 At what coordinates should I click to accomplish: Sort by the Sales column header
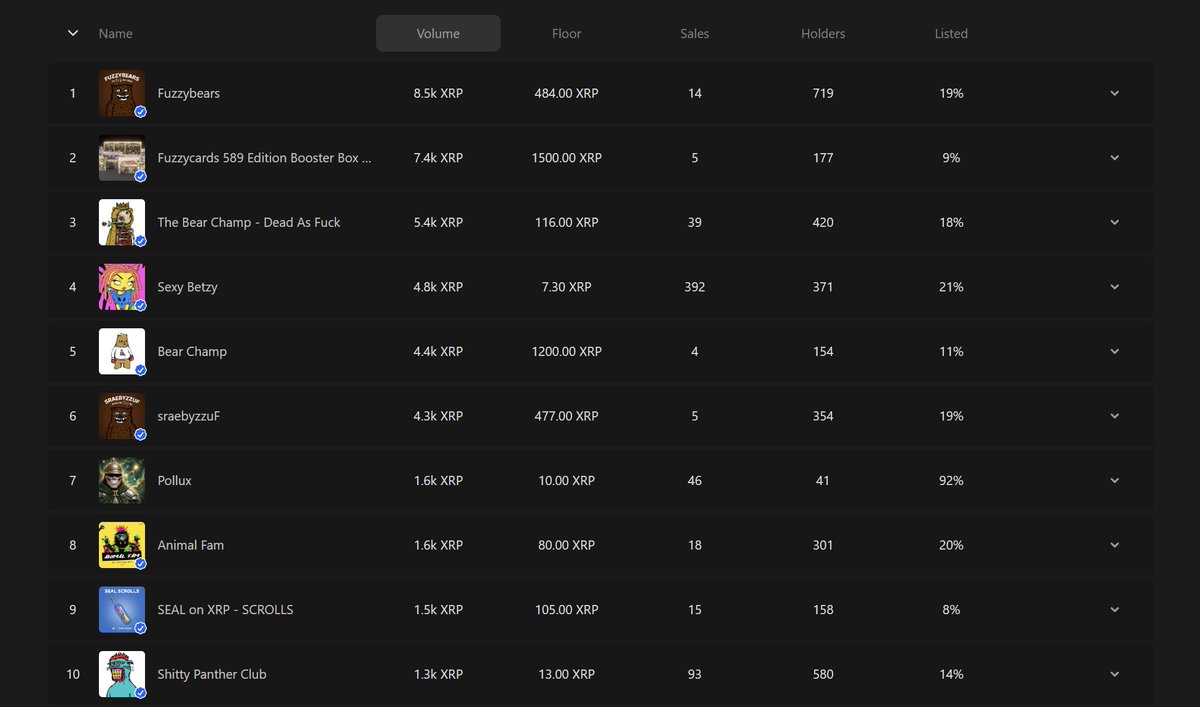point(695,33)
